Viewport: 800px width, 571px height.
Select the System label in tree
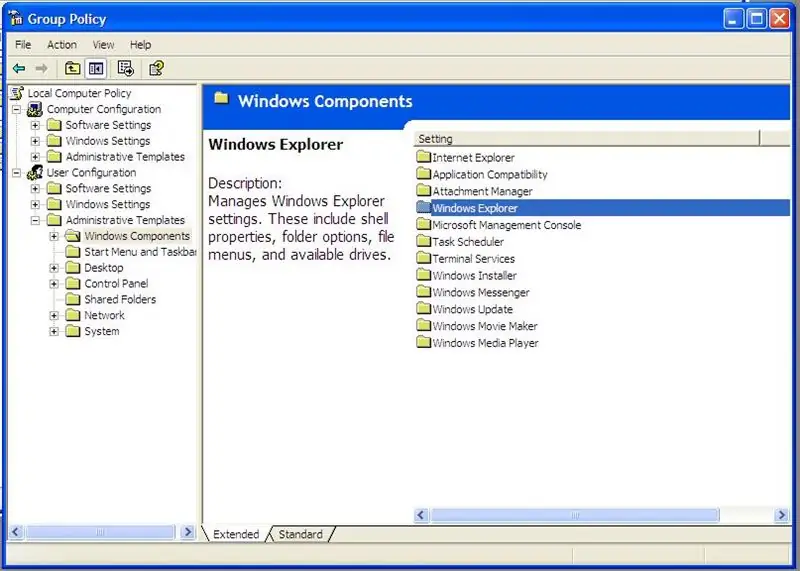pyautogui.click(x=102, y=331)
